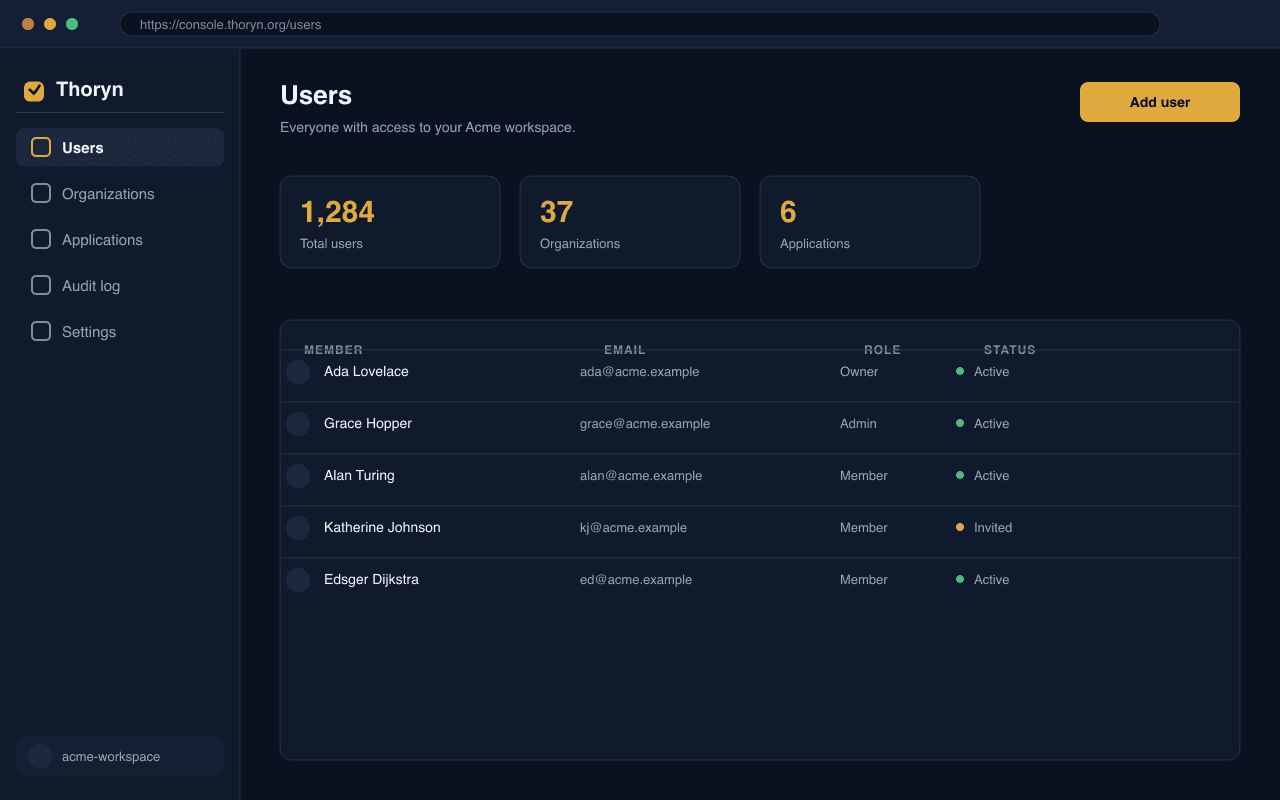Viewport: 1280px width, 800px height.
Task: Open the acme-workspace switcher
Action: pos(120,756)
